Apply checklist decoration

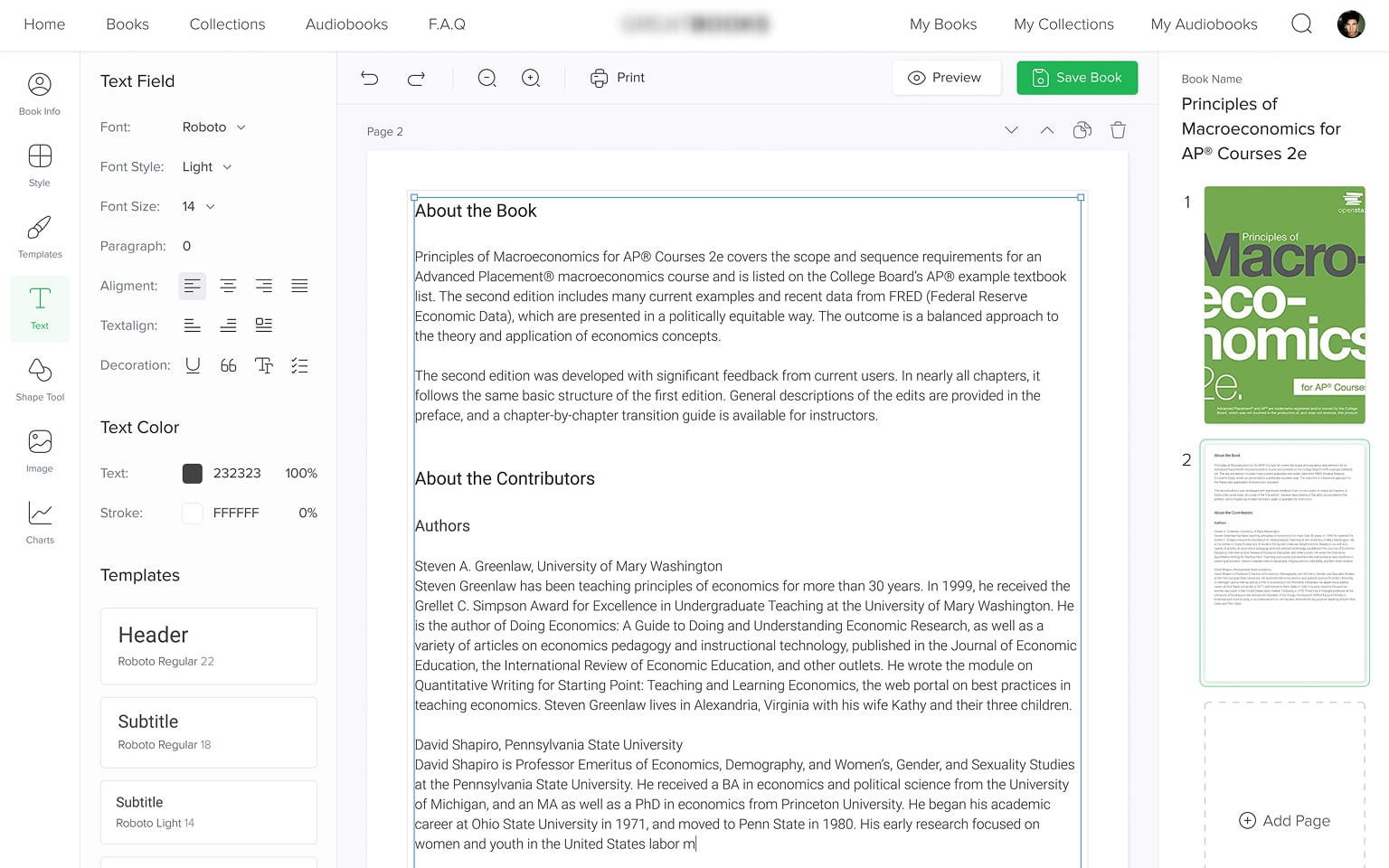pos(299,365)
